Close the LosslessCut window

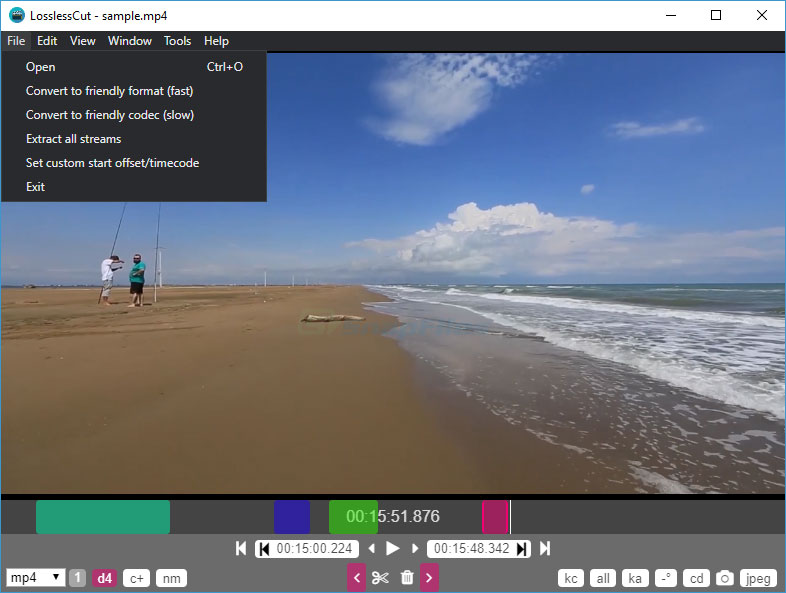[761, 16]
